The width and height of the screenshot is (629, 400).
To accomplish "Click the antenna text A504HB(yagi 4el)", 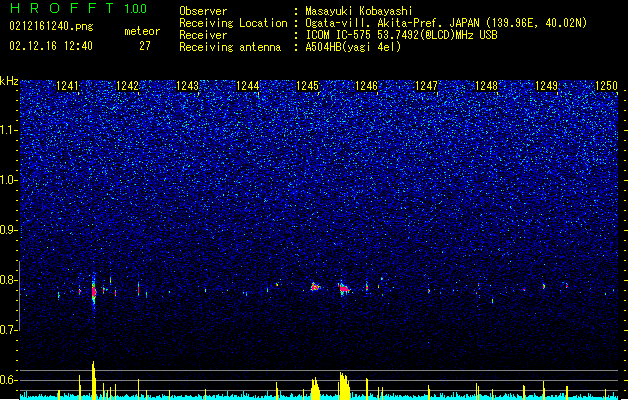I will click(353, 47).
